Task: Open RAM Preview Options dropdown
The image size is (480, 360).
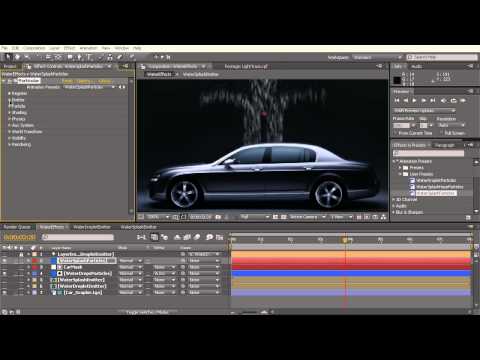Action: (x=424, y=110)
